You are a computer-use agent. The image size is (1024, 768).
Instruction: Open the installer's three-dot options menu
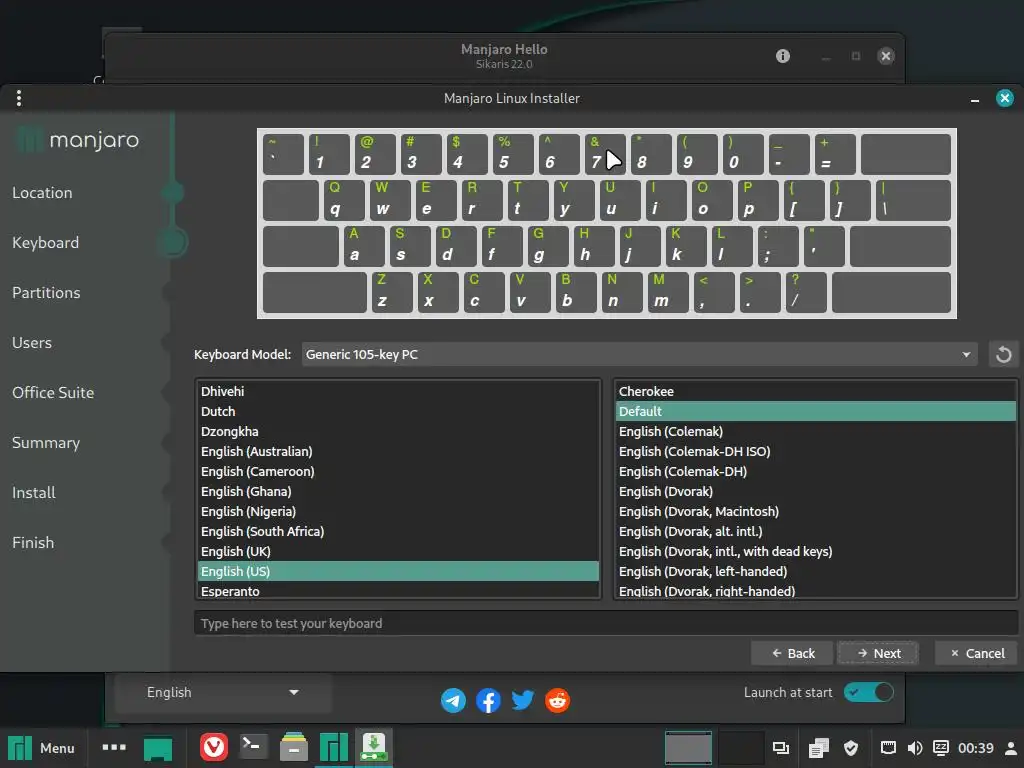point(19,98)
